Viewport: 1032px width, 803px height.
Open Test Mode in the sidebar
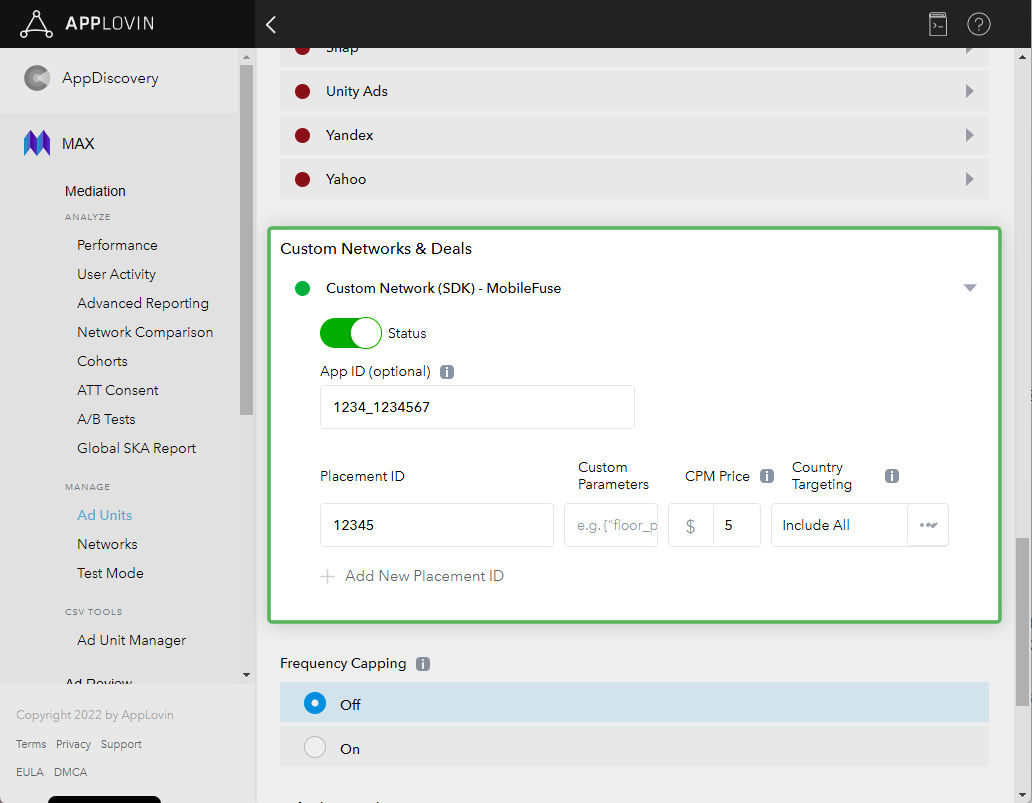click(110, 573)
